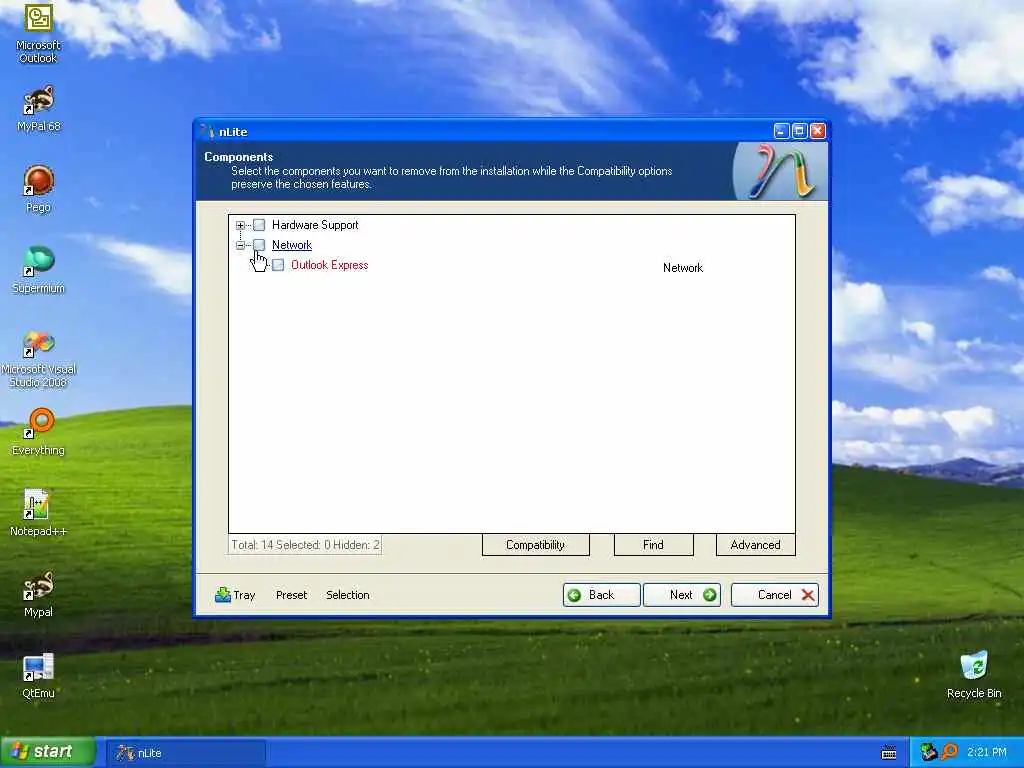
Task: Select the Microsoft Visual Studio 2008 shortcut
Action: tap(38, 359)
